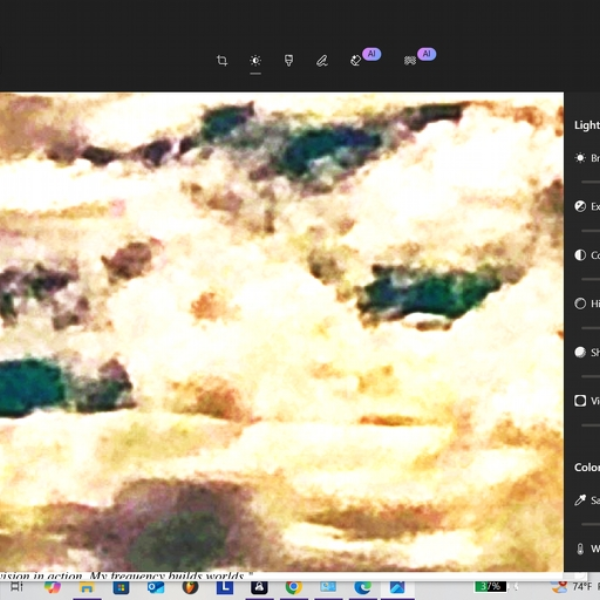Click the Vignette square icon
Viewport: 600px width, 600px height.
point(580,401)
